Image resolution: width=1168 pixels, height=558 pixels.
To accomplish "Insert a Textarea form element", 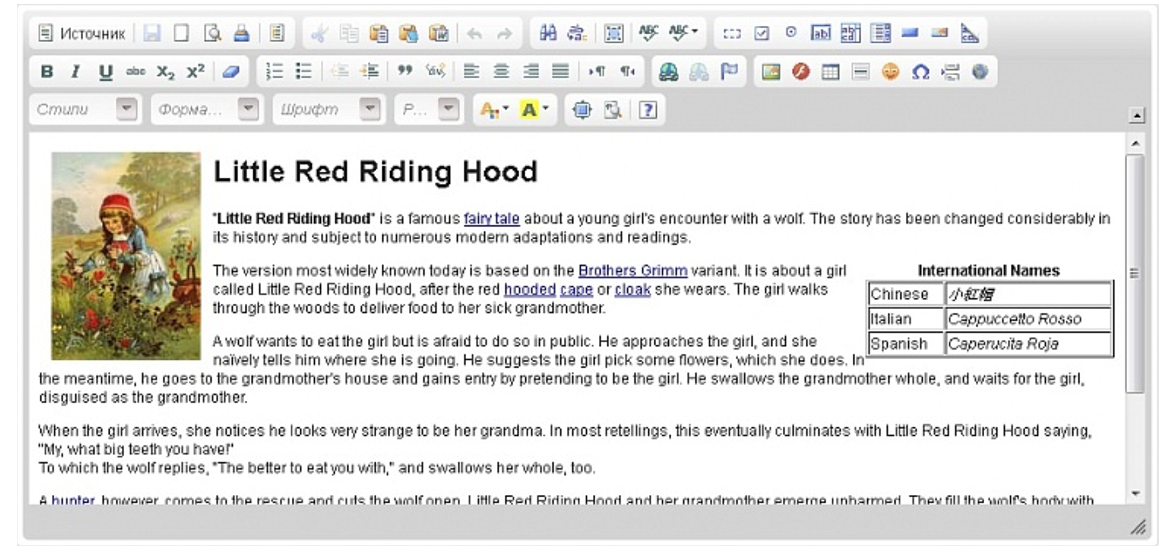I will coord(851,33).
